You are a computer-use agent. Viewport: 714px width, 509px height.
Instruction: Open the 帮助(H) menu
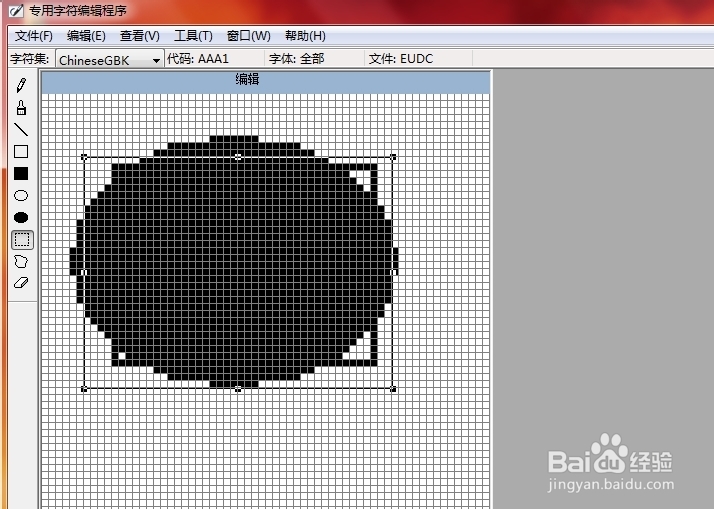click(x=305, y=36)
